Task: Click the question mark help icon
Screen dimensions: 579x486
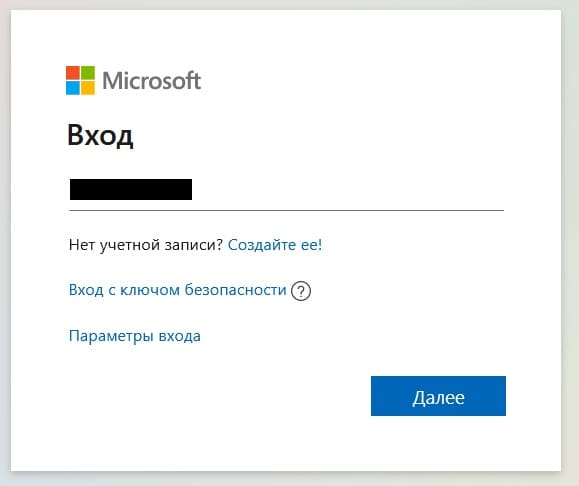Action: [x=301, y=291]
